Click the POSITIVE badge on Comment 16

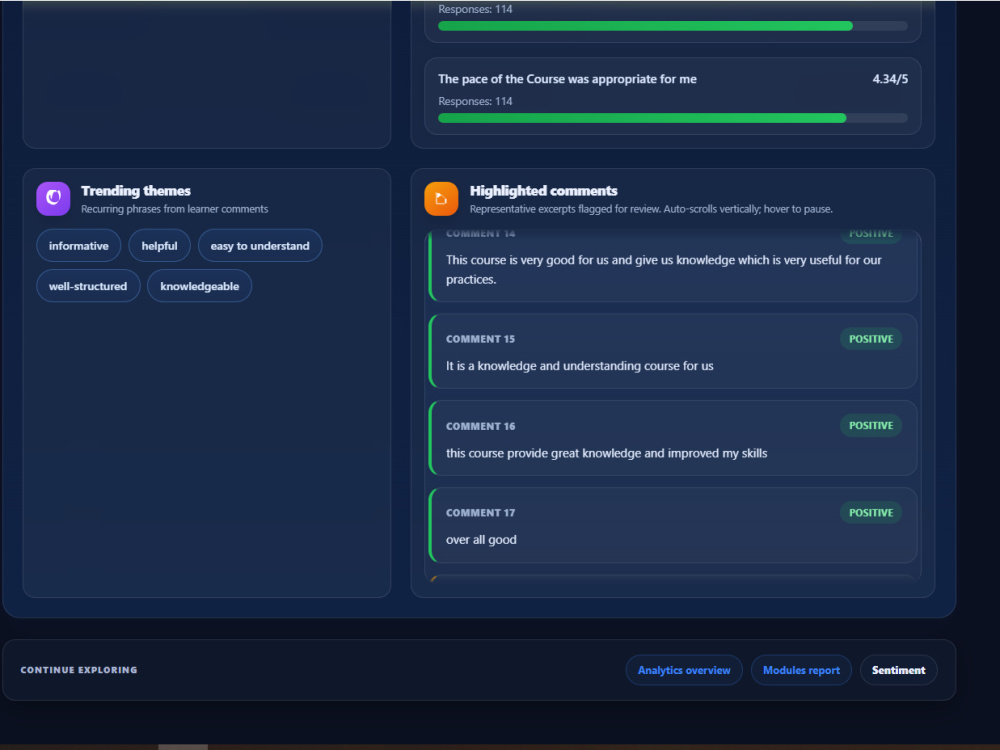pyautogui.click(x=871, y=425)
